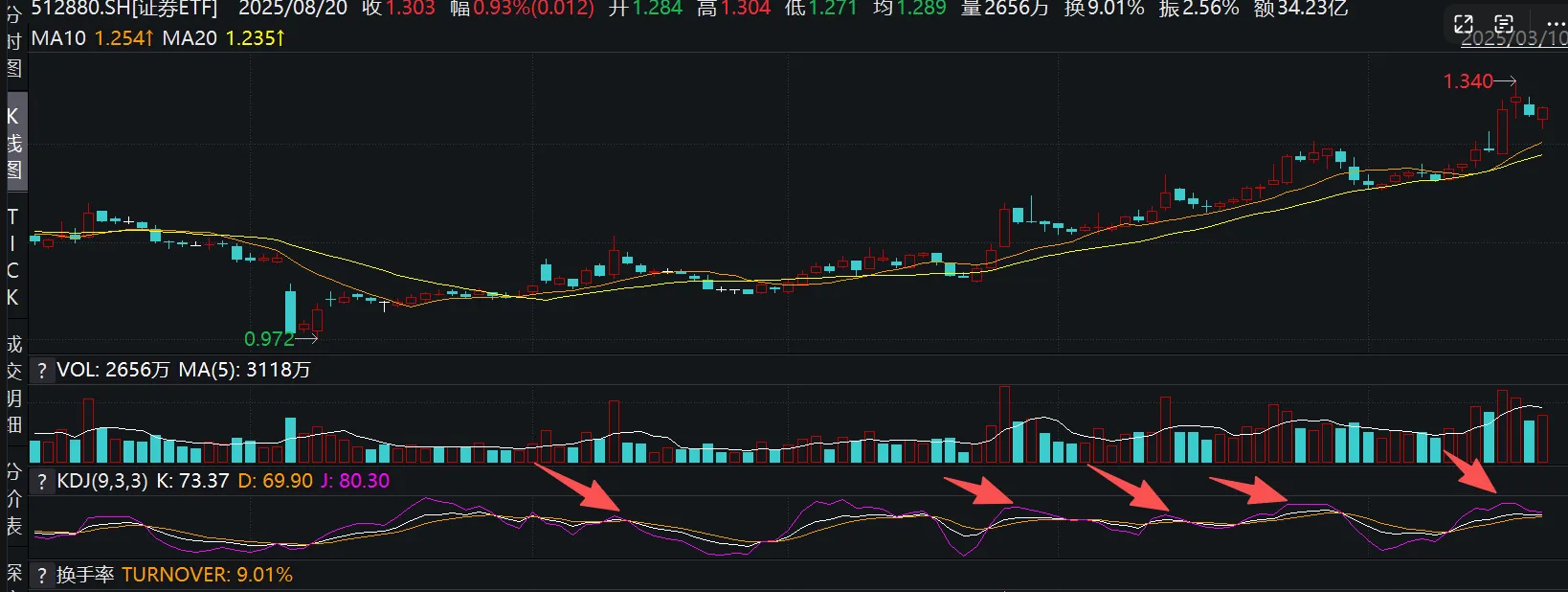Select the K线图 tab in sidebar
1568x592 pixels.
(13, 143)
